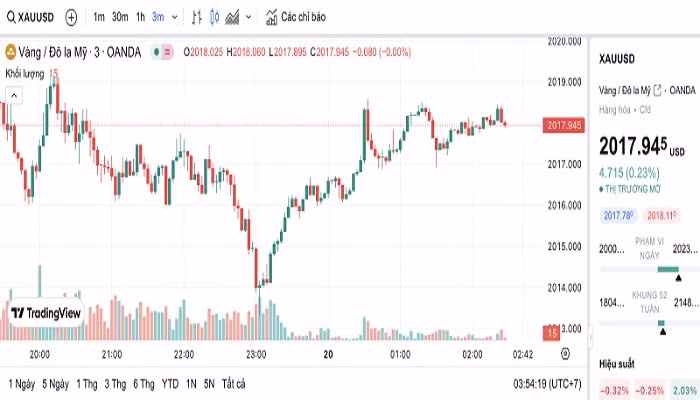
Task: Open the 'Các chỉ báo' indicators icon
Action: [272, 17]
